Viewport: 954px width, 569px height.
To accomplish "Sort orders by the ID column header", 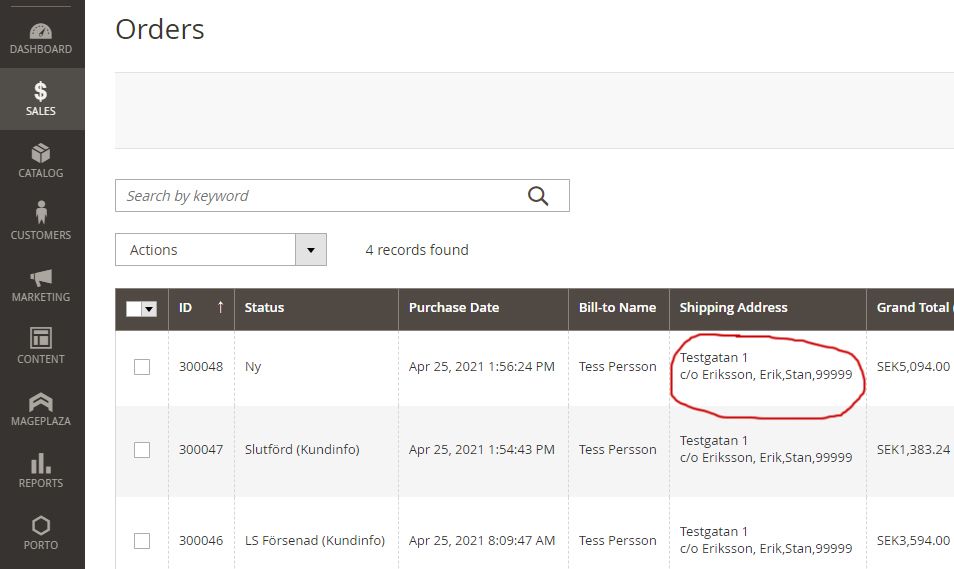I will coord(186,308).
